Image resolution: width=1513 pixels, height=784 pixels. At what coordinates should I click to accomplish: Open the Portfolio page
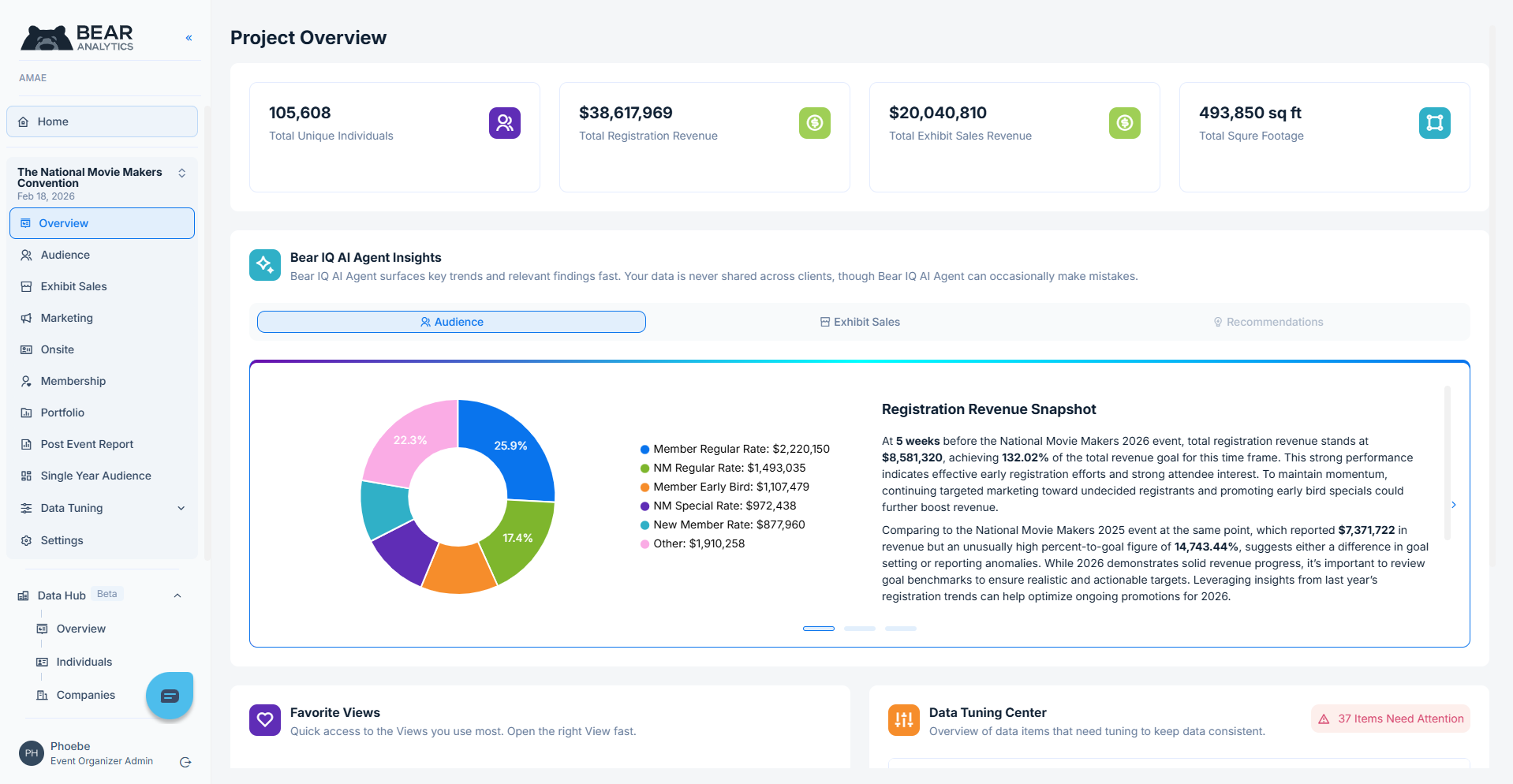coord(102,413)
